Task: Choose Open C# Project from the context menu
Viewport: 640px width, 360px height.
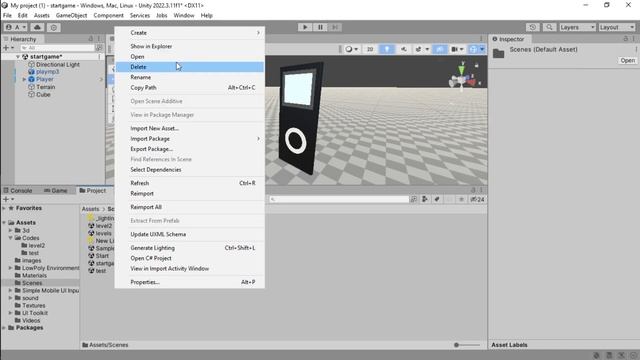Action: tap(190, 258)
